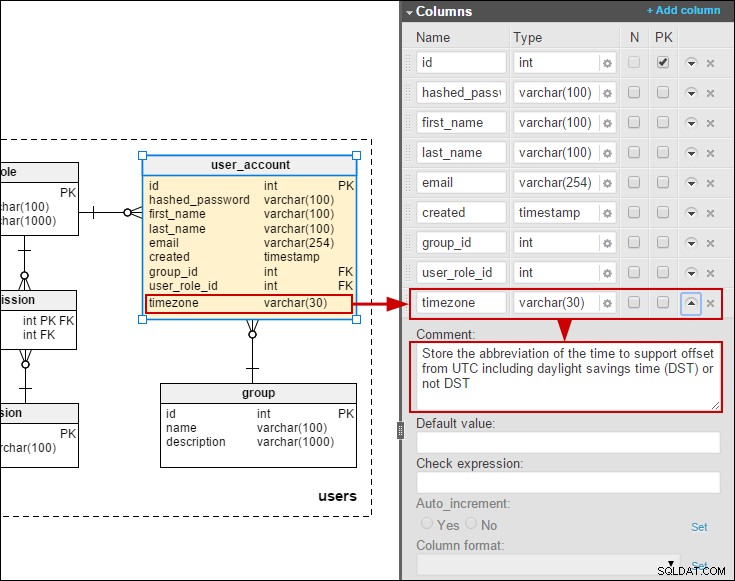Image resolution: width=735 pixels, height=581 pixels.
Task: Open type settings gear for first_name column
Action: [607, 123]
